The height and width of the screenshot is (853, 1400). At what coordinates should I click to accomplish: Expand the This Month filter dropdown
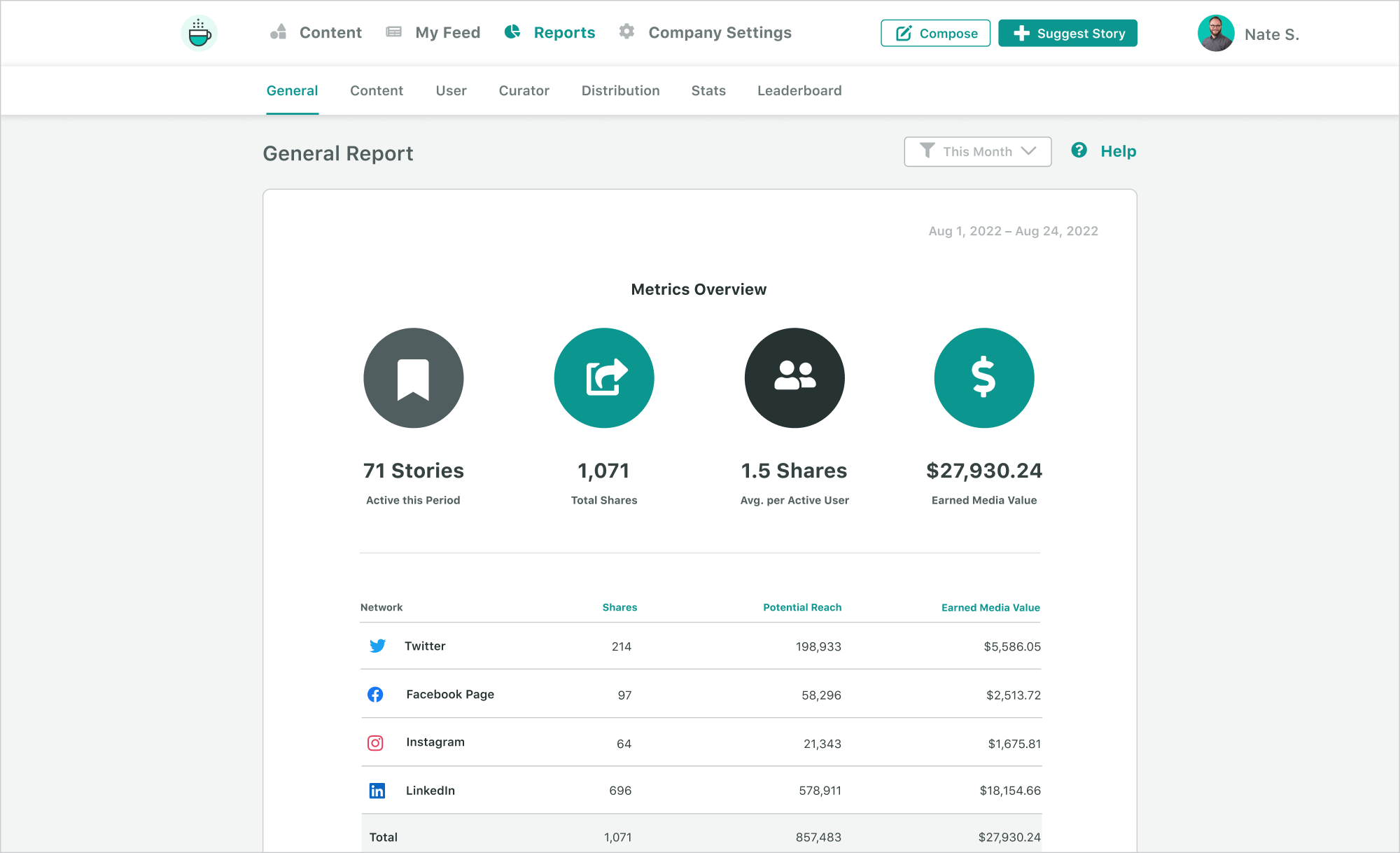pyautogui.click(x=978, y=152)
